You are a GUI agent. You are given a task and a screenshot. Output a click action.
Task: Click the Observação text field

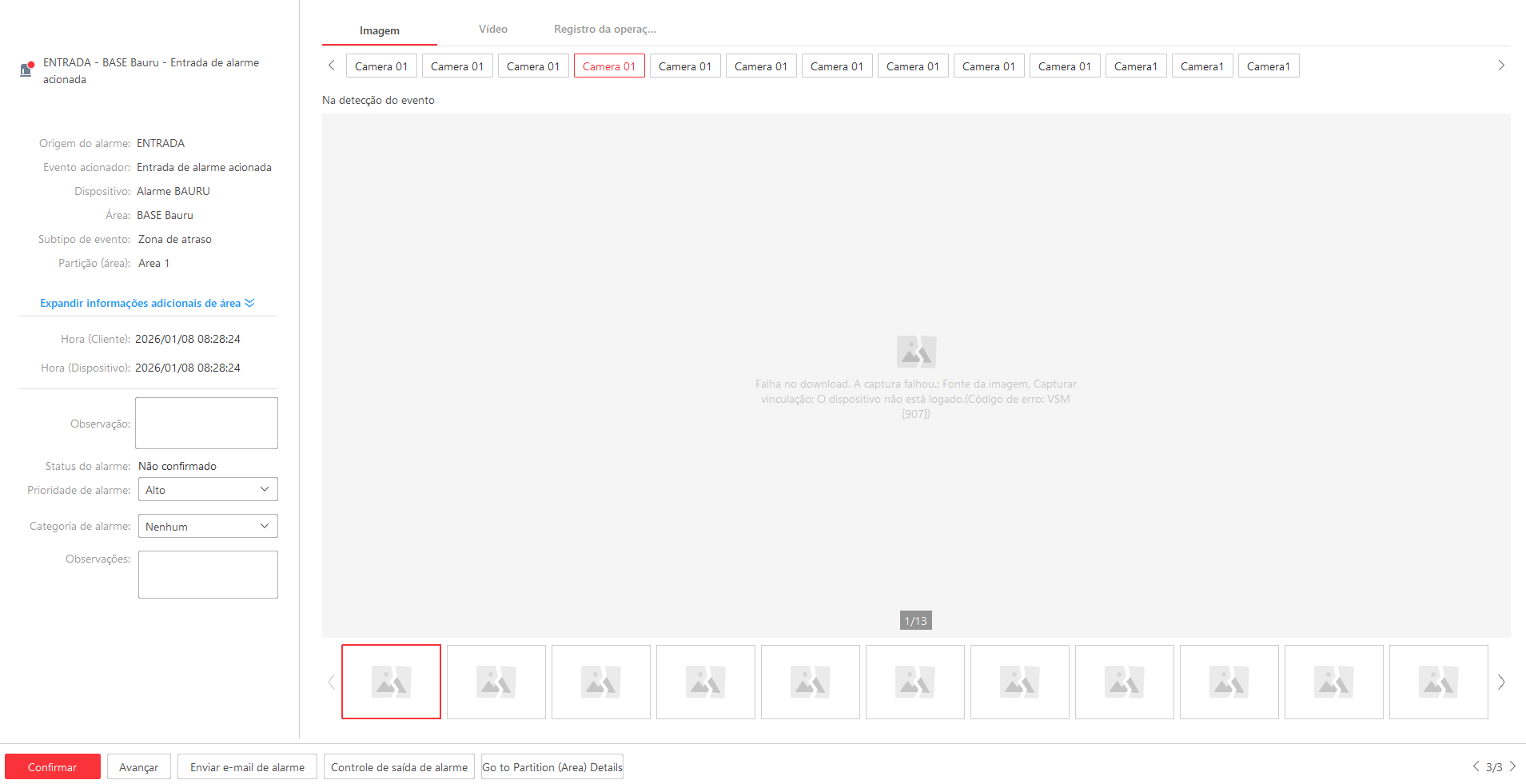tap(206, 424)
